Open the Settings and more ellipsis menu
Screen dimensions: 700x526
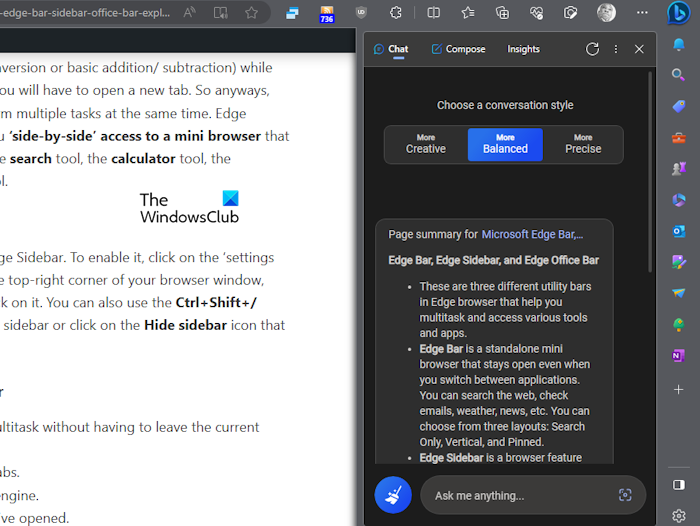(642, 13)
